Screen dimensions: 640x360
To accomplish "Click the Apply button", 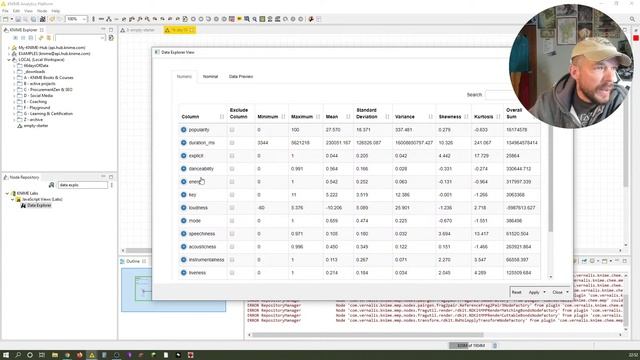I will [x=534, y=292].
